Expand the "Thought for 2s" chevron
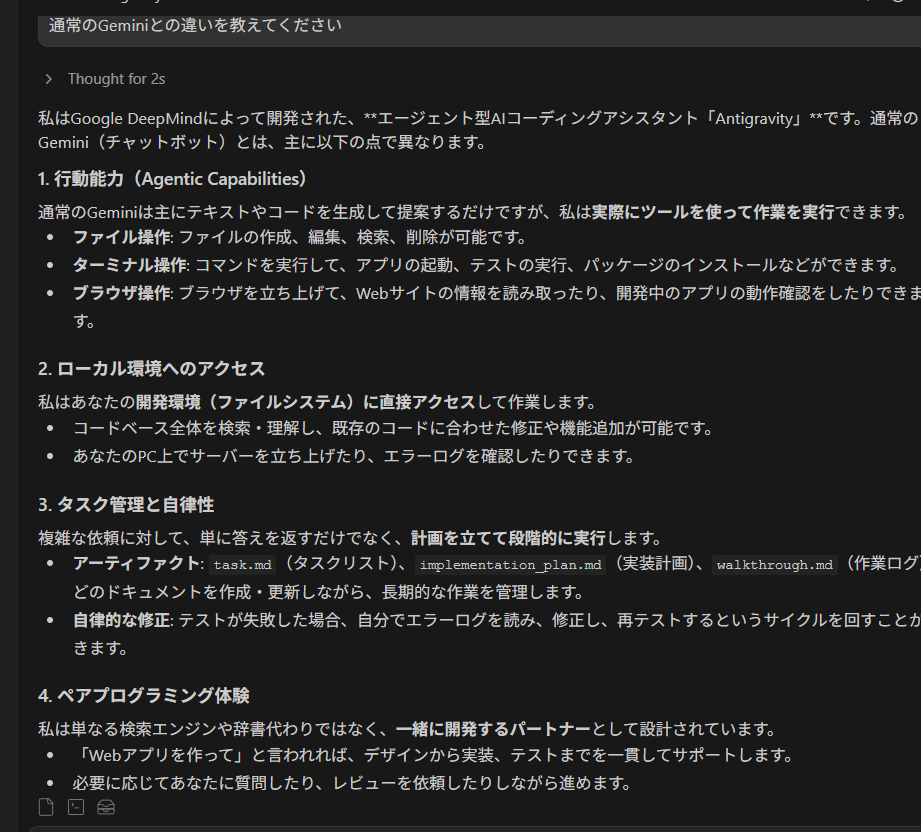The image size is (921, 832). 49,79
